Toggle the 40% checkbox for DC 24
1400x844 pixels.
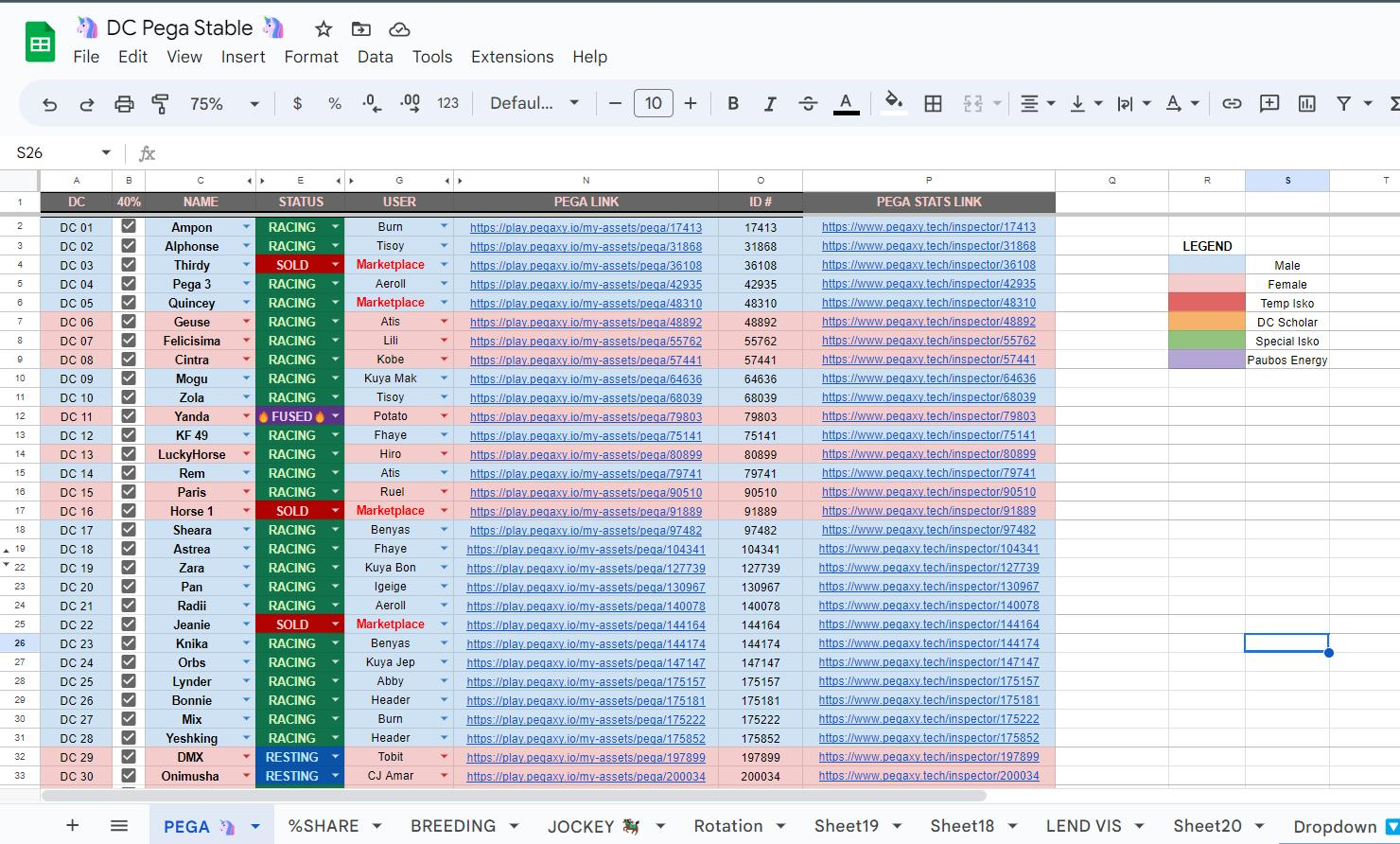pos(129,661)
